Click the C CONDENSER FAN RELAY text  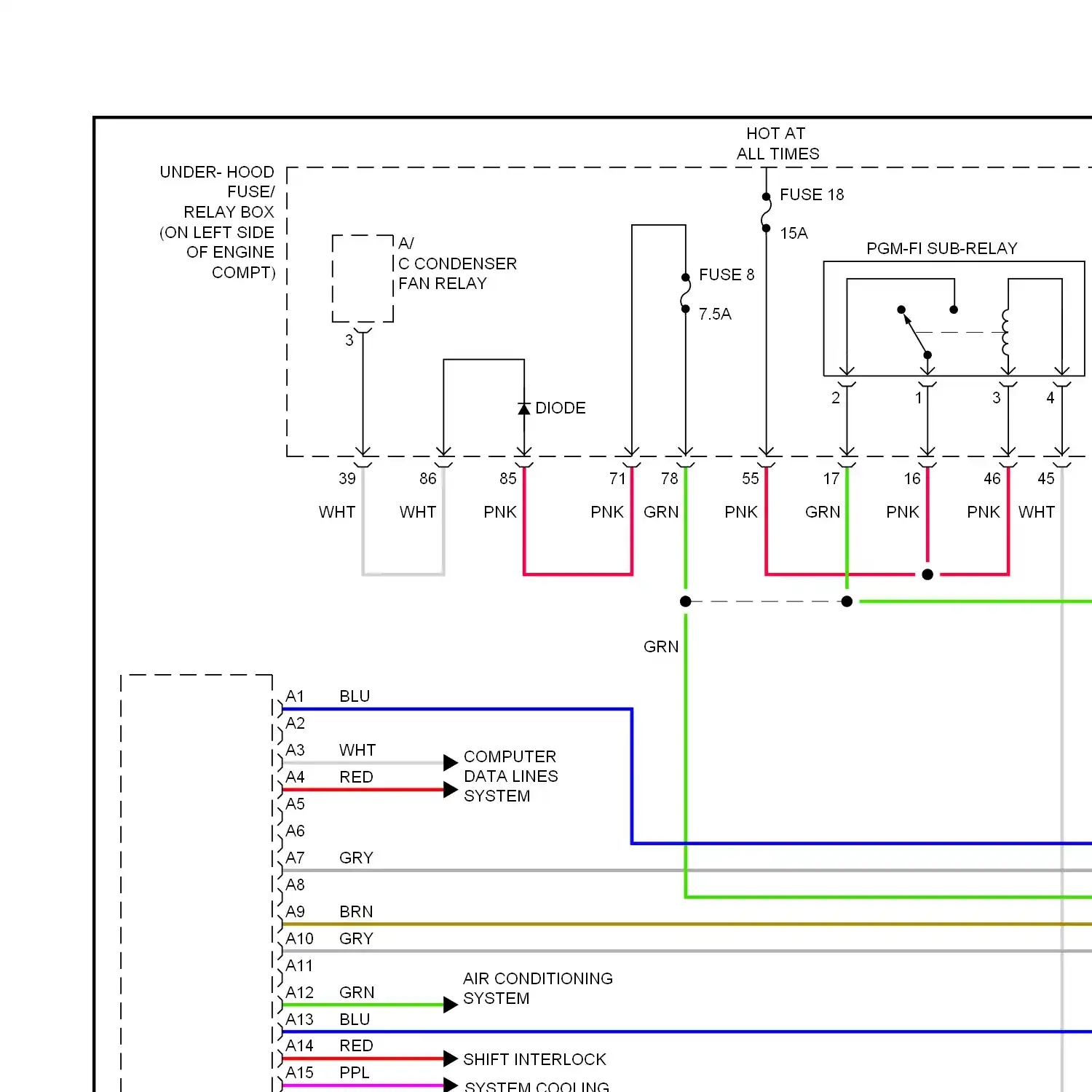point(457,273)
